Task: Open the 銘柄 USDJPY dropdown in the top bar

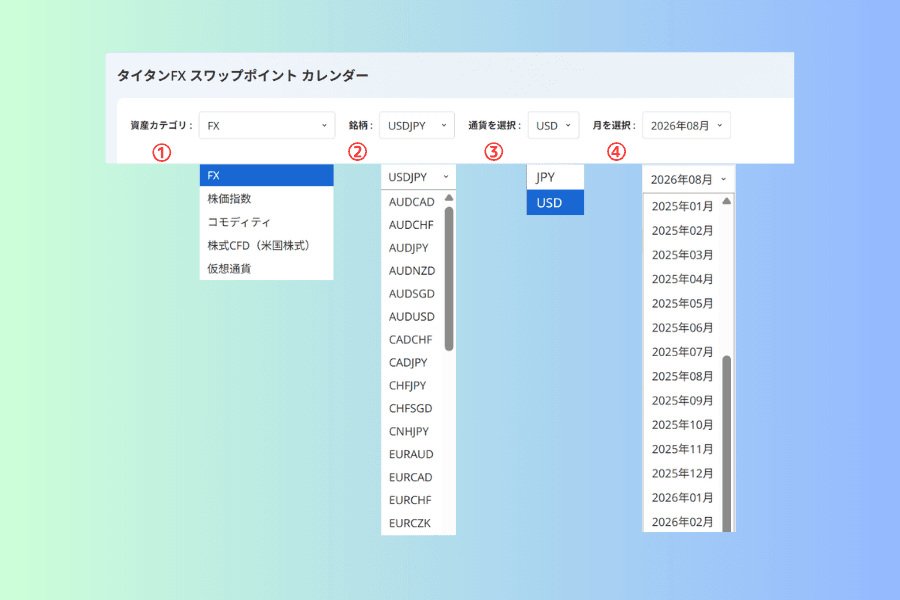Action: (x=417, y=125)
